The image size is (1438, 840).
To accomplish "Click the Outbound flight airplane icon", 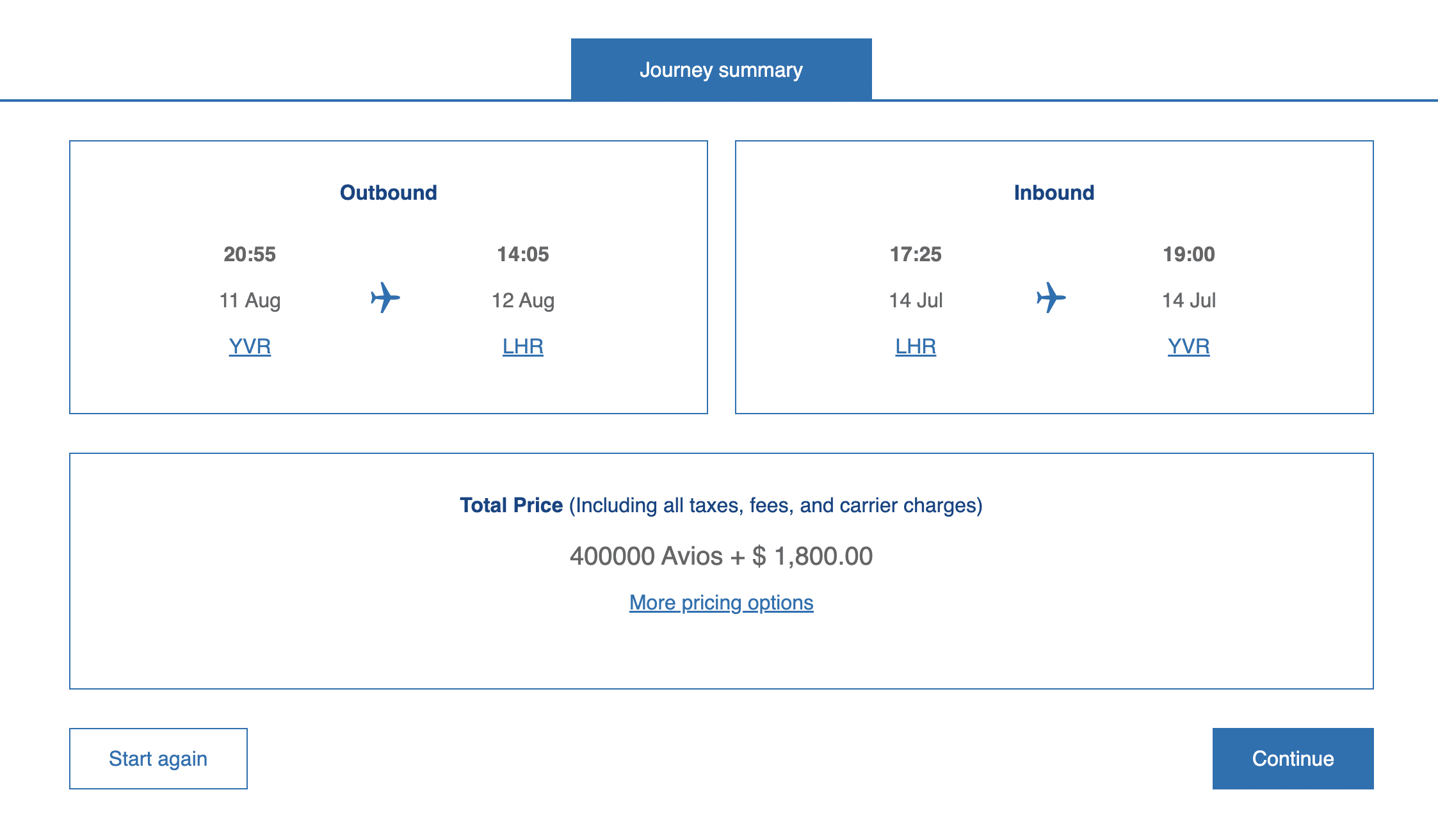I will pyautogui.click(x=385, y=298).
